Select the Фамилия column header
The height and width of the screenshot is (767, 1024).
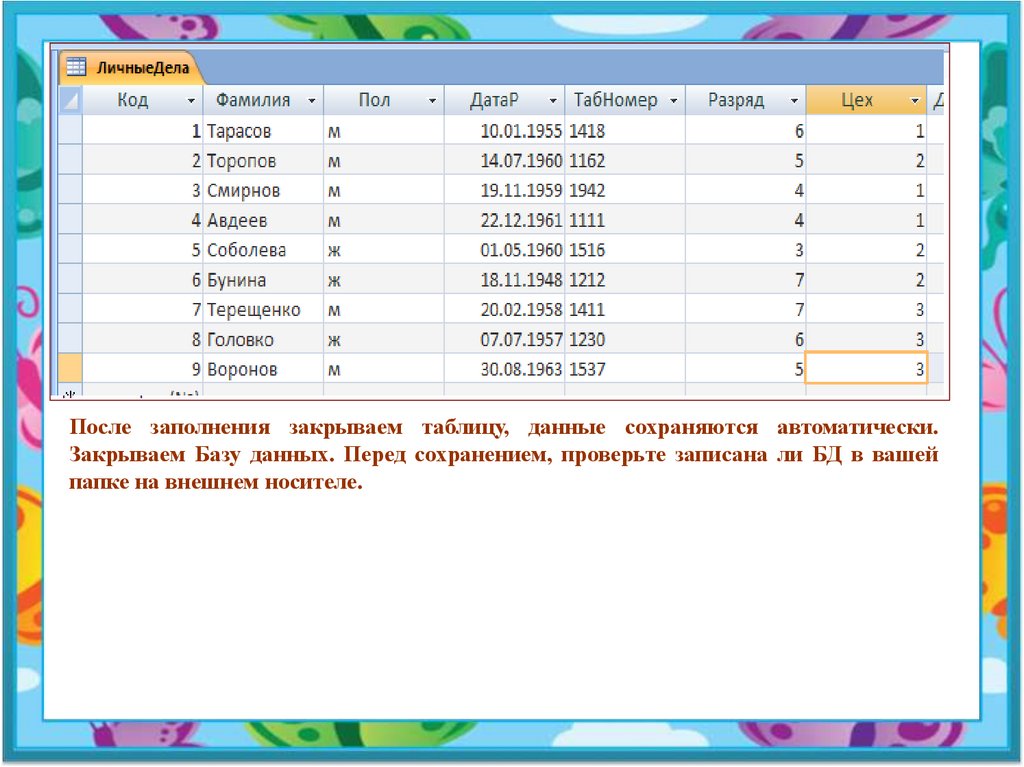pos(263,100)
